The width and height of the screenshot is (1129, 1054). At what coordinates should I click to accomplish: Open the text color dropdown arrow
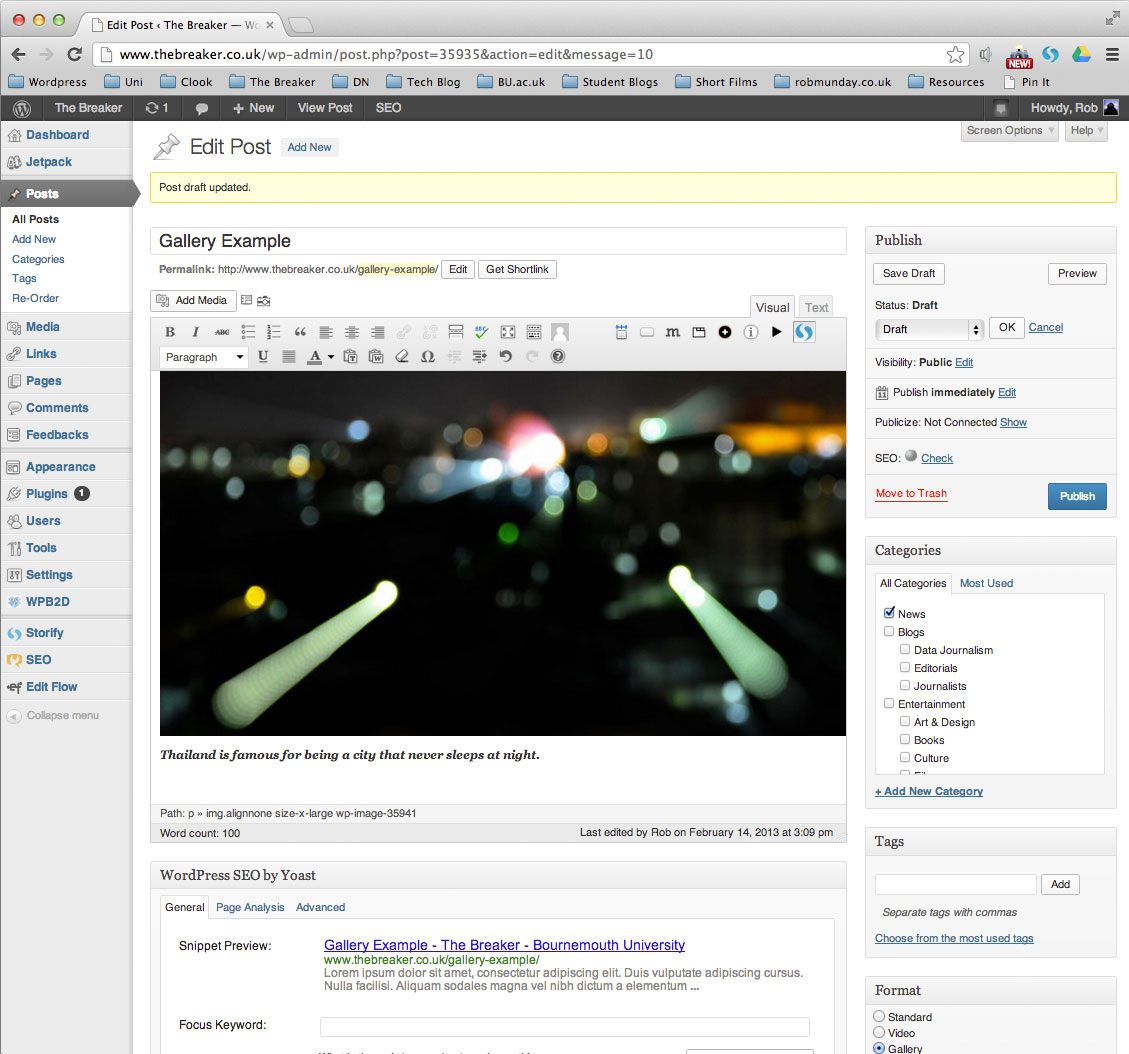[x=331, y=356]
